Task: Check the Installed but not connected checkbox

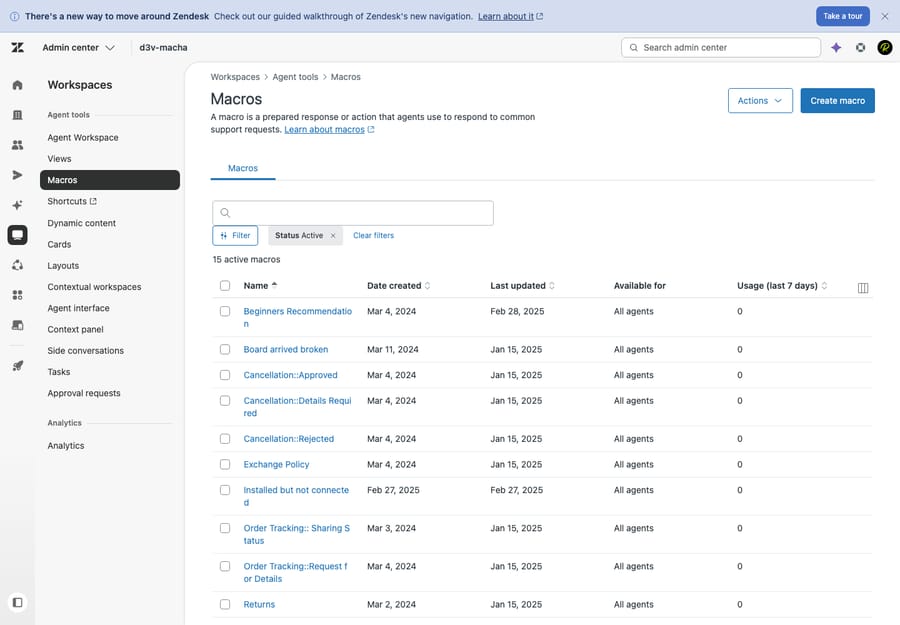Action: coord(225,490)
